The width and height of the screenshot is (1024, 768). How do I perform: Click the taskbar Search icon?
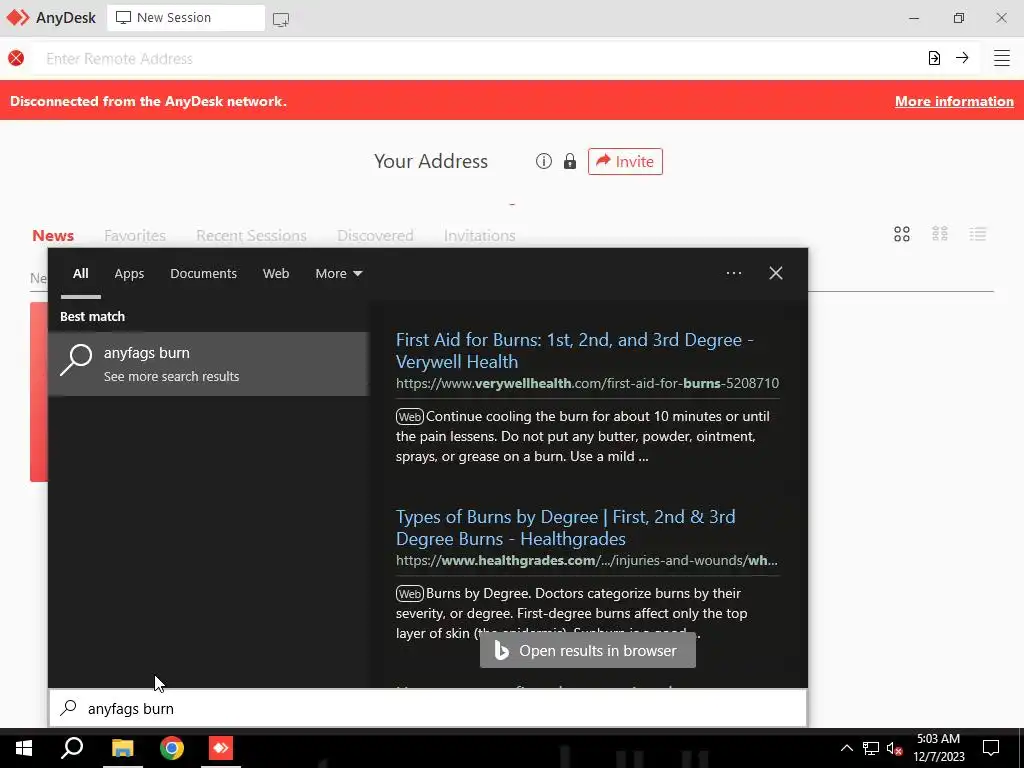[72, 748]
